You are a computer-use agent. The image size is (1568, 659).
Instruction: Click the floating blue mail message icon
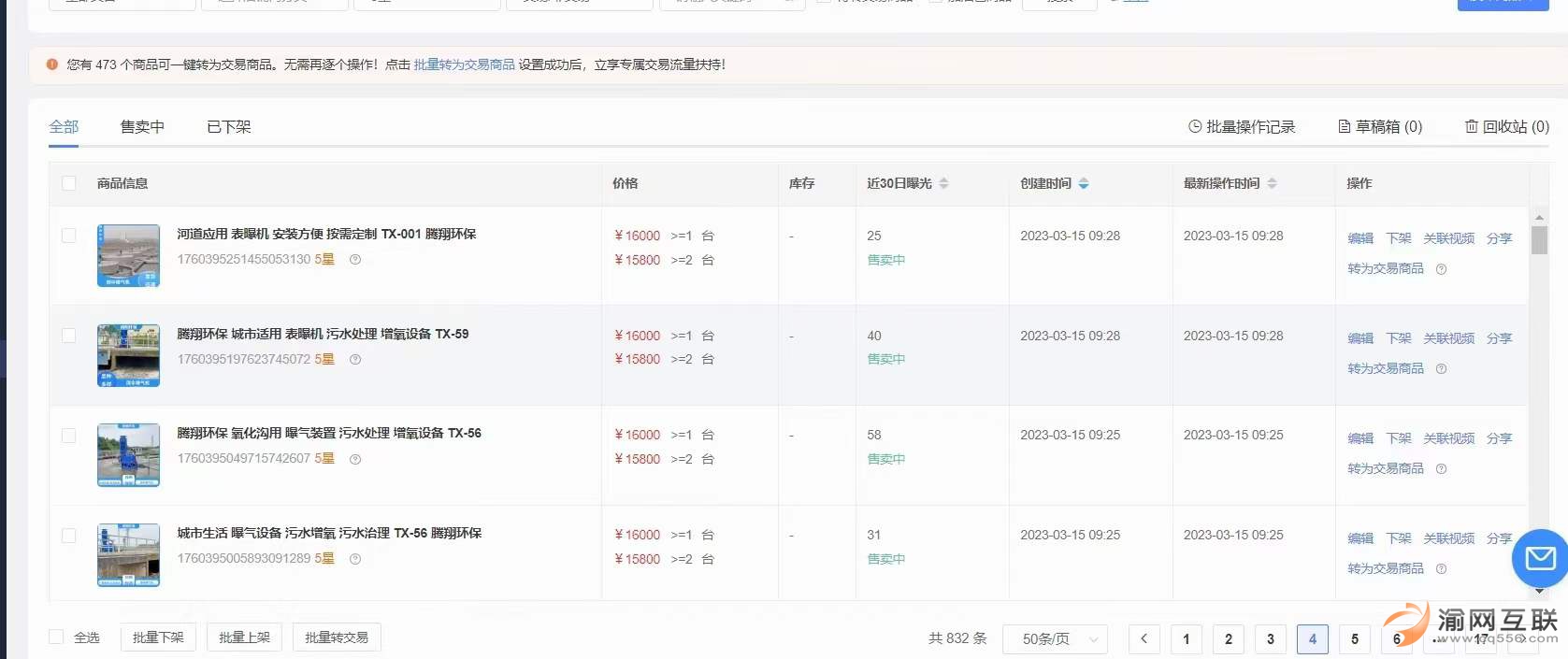1539,558
